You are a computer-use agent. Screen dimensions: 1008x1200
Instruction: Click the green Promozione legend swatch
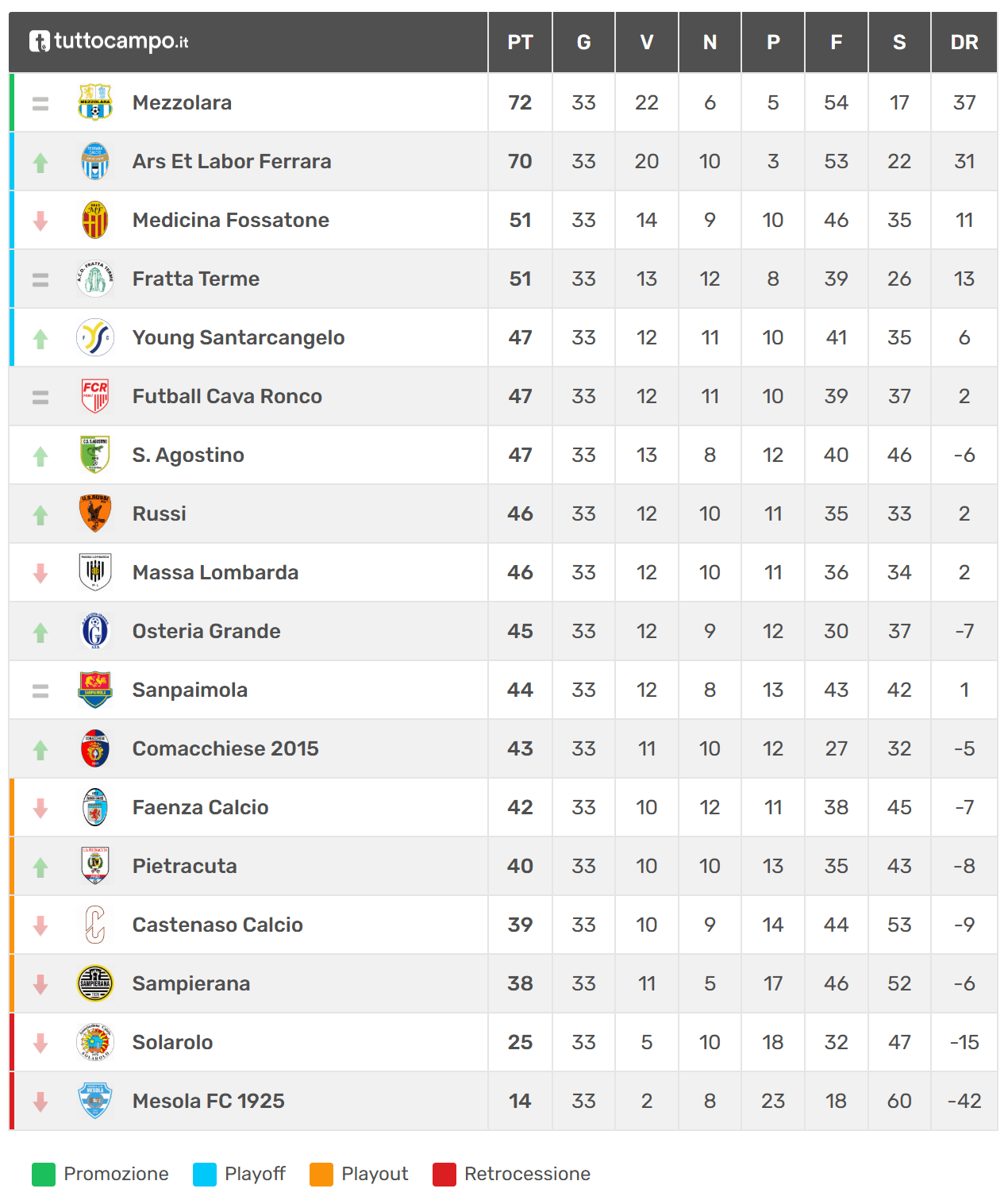pyautogui.click(x=44, y=1175)
